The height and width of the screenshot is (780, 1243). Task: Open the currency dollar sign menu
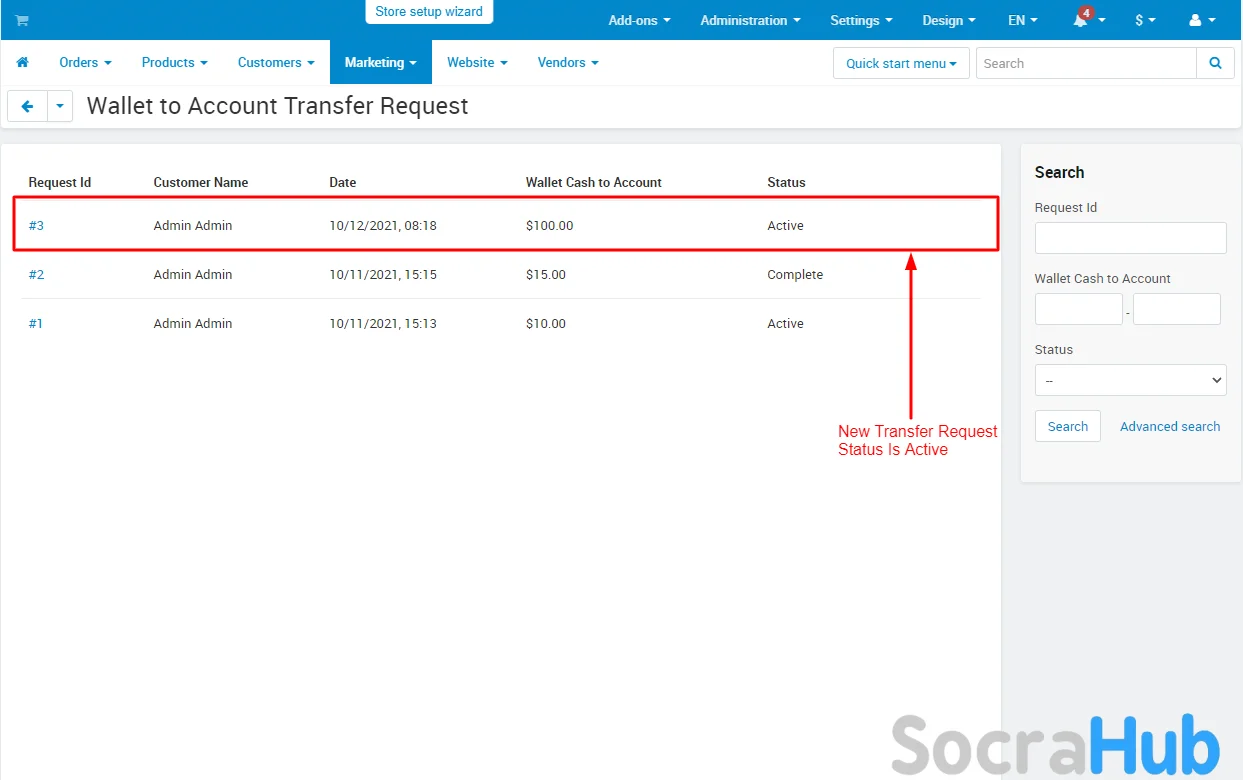1144,20
